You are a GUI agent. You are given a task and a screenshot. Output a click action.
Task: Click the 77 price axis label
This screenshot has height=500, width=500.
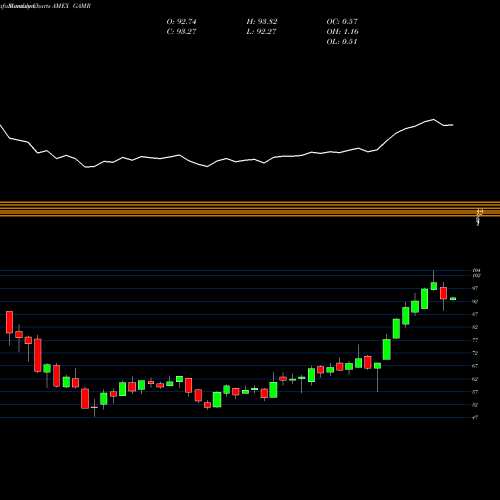coord(475,340)
